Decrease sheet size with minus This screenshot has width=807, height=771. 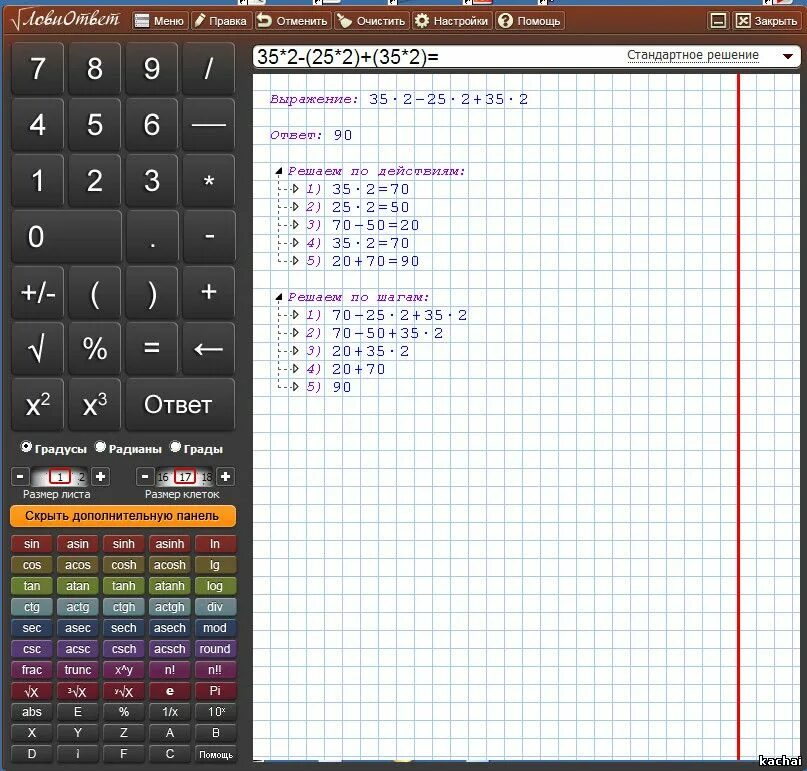20,477
